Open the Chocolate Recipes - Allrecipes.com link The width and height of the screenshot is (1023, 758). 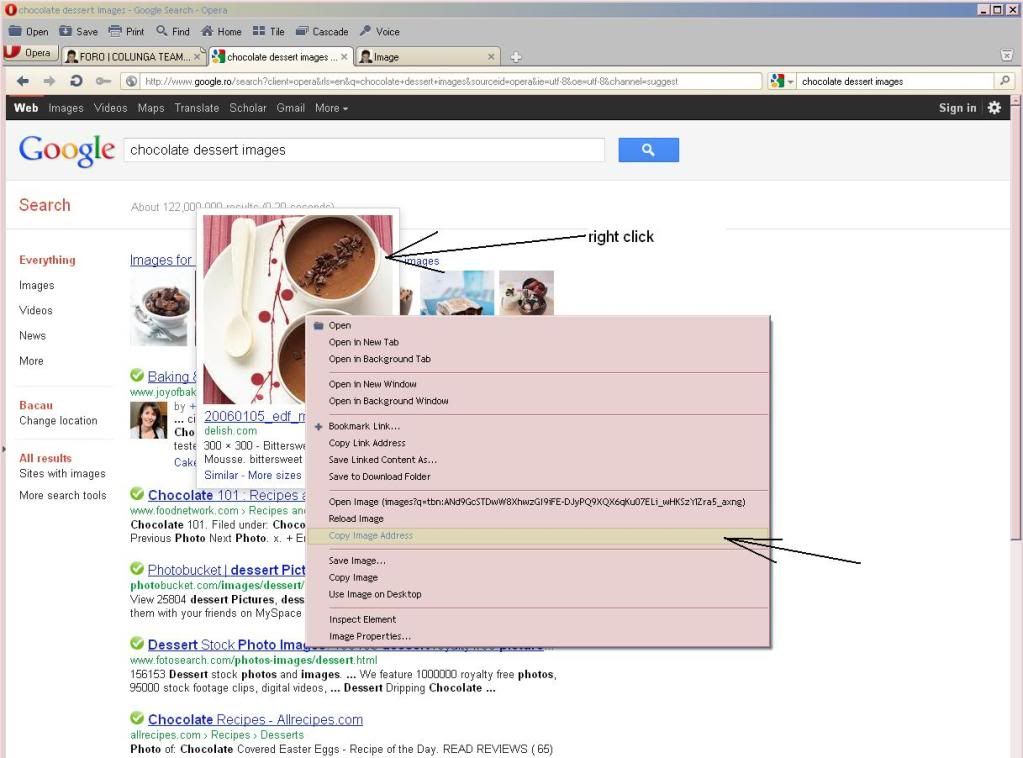point(255,719)
